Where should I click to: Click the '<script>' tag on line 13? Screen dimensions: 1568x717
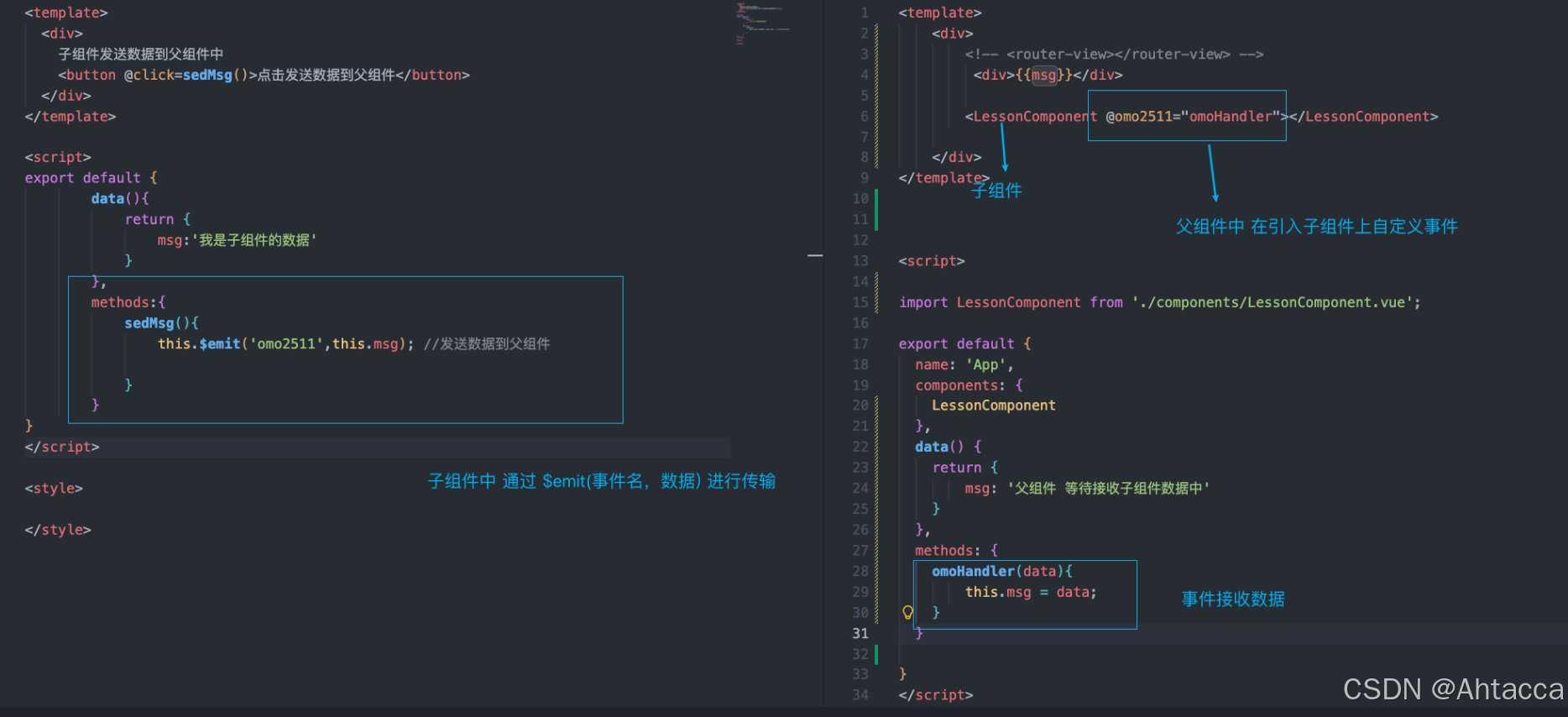coord(932,261)
